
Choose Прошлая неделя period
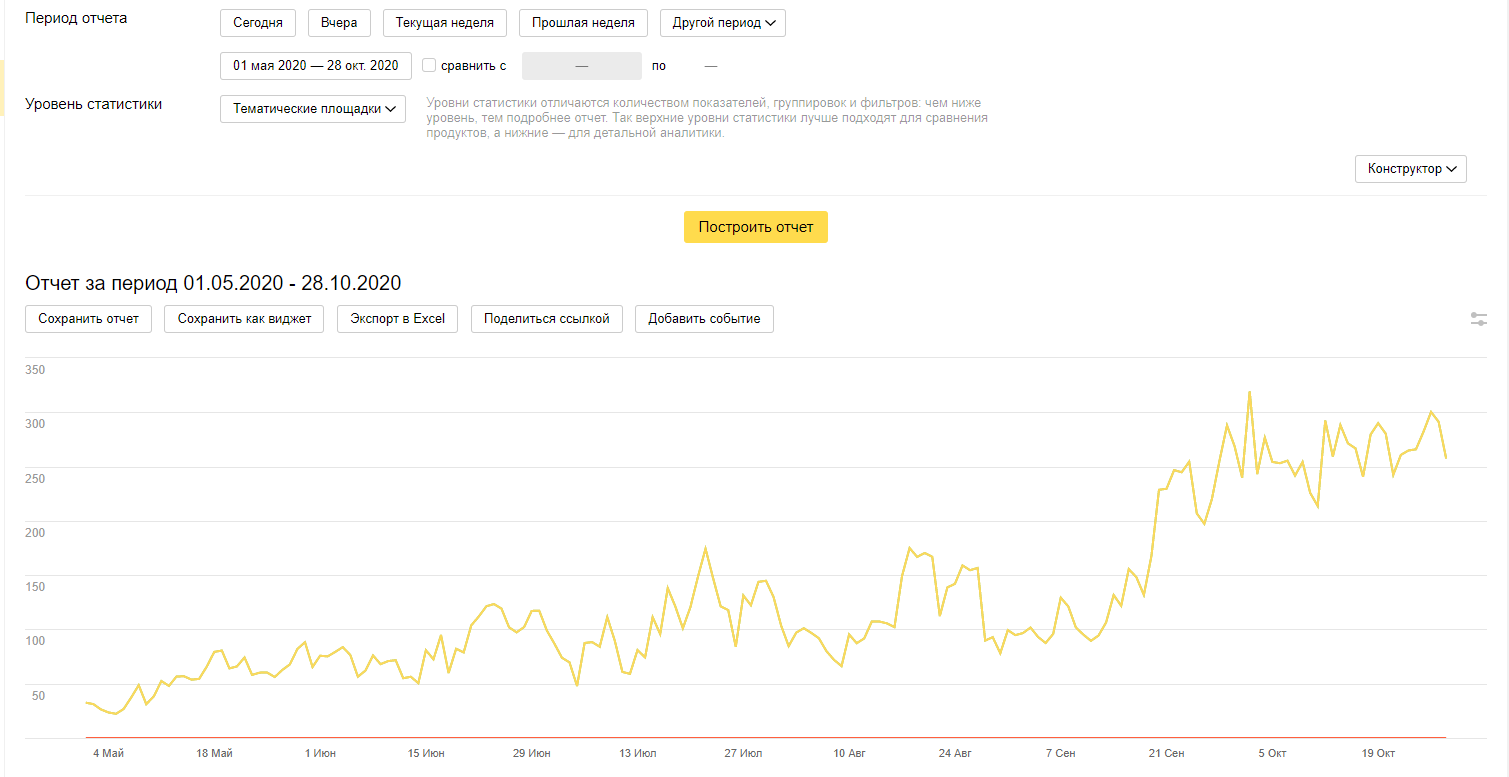pyautogui.click(x=583, y=23)
